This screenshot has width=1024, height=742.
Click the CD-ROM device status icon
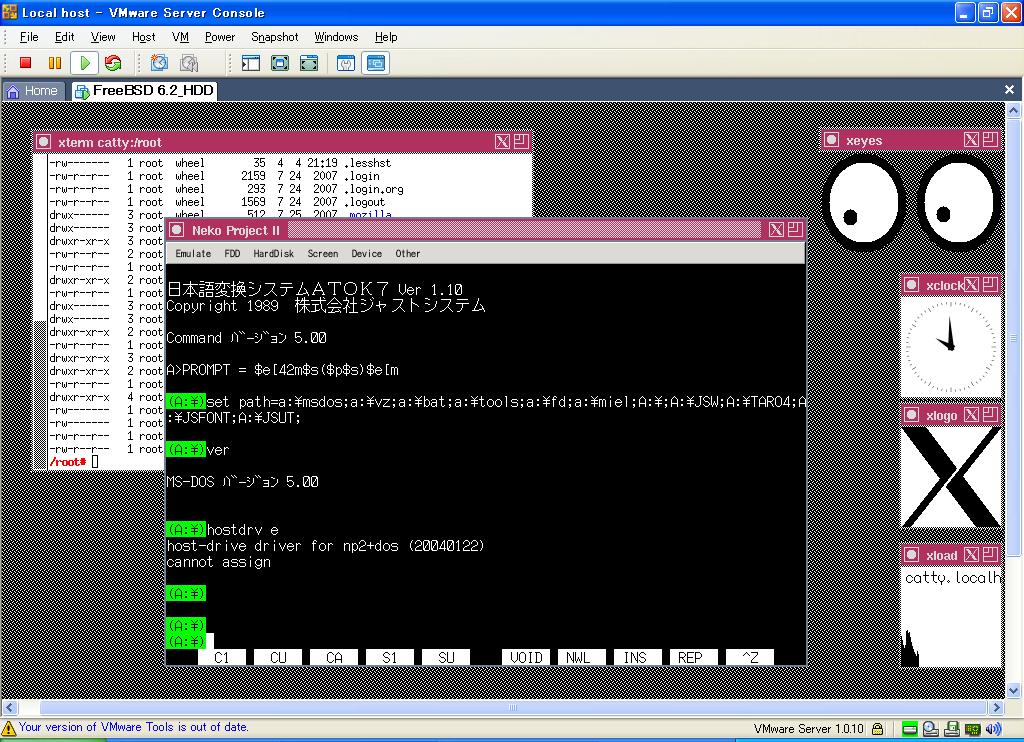(931, 728)
